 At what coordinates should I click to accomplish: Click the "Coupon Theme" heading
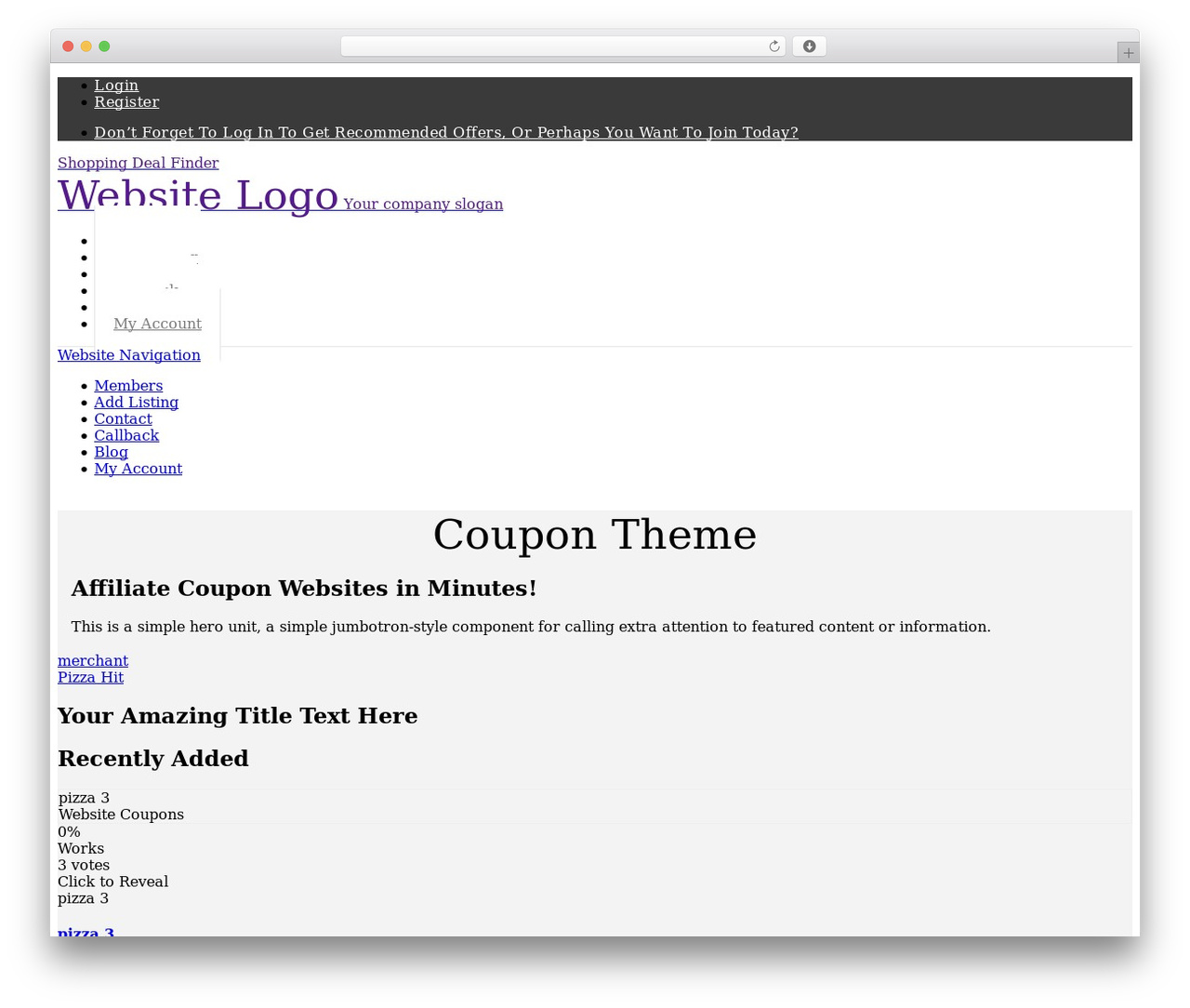point(595,535)
